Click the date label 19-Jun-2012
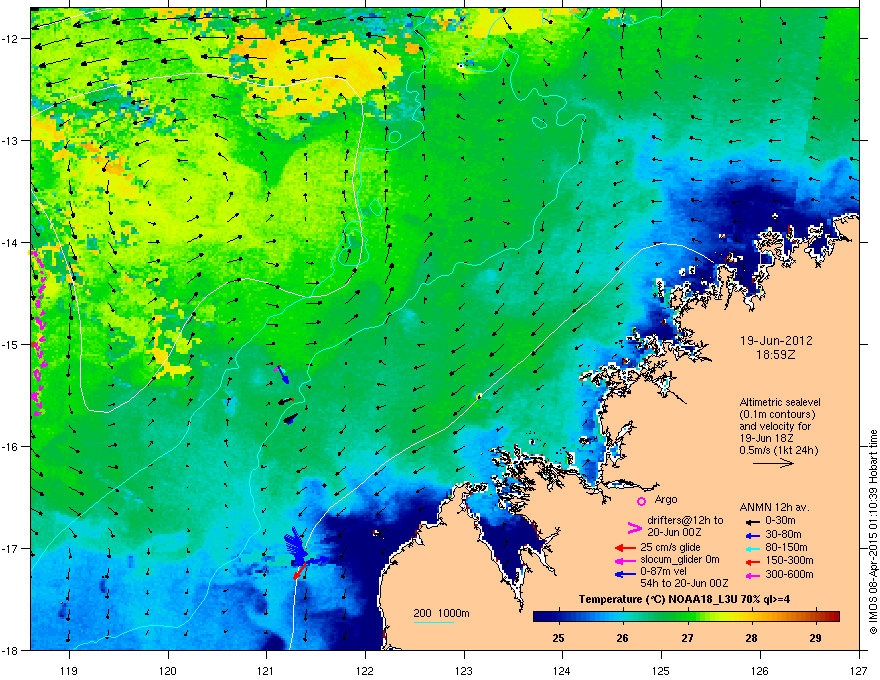 pyautogui.click(x=776, y=341)
